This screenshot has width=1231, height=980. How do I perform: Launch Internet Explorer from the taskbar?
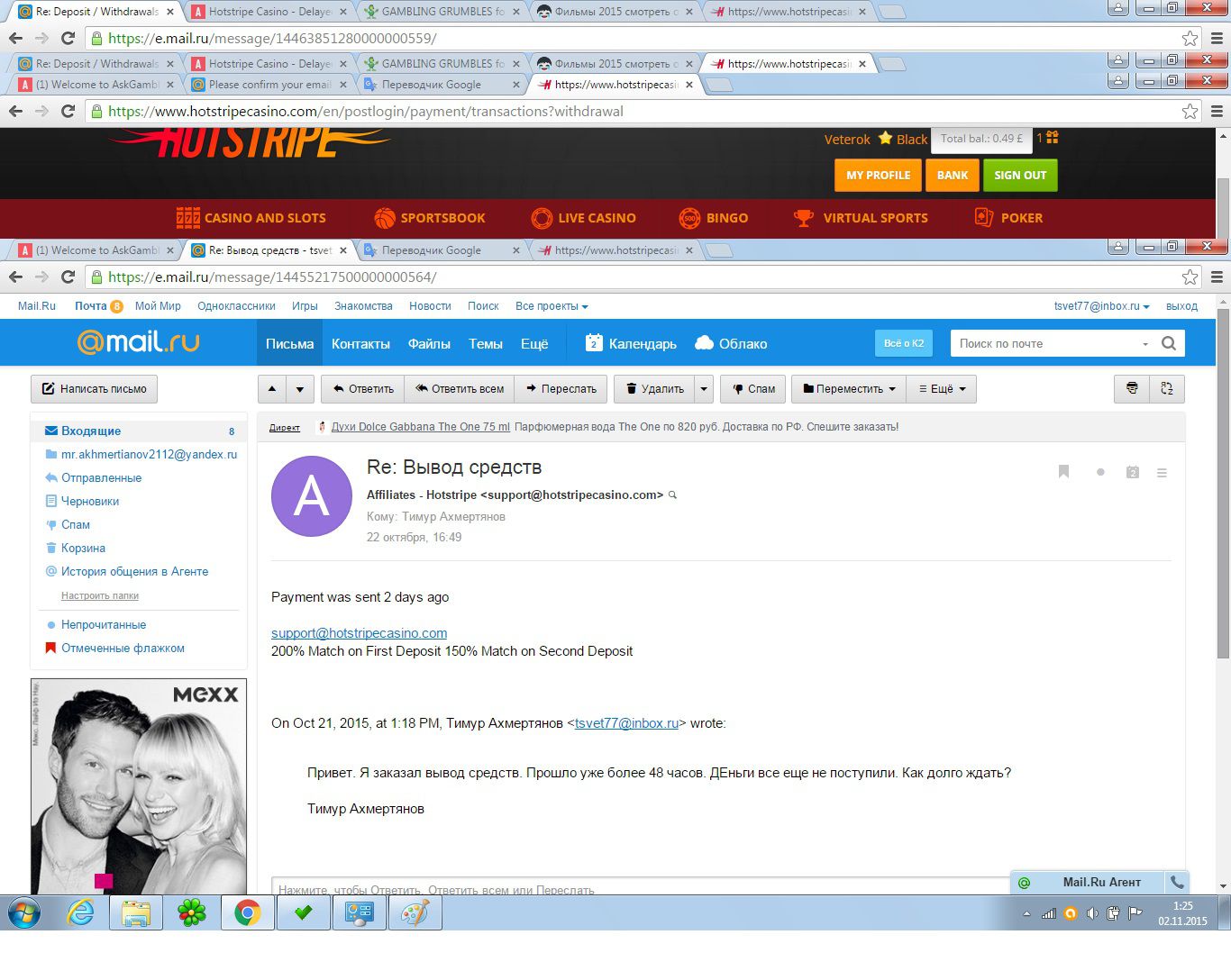81,913
